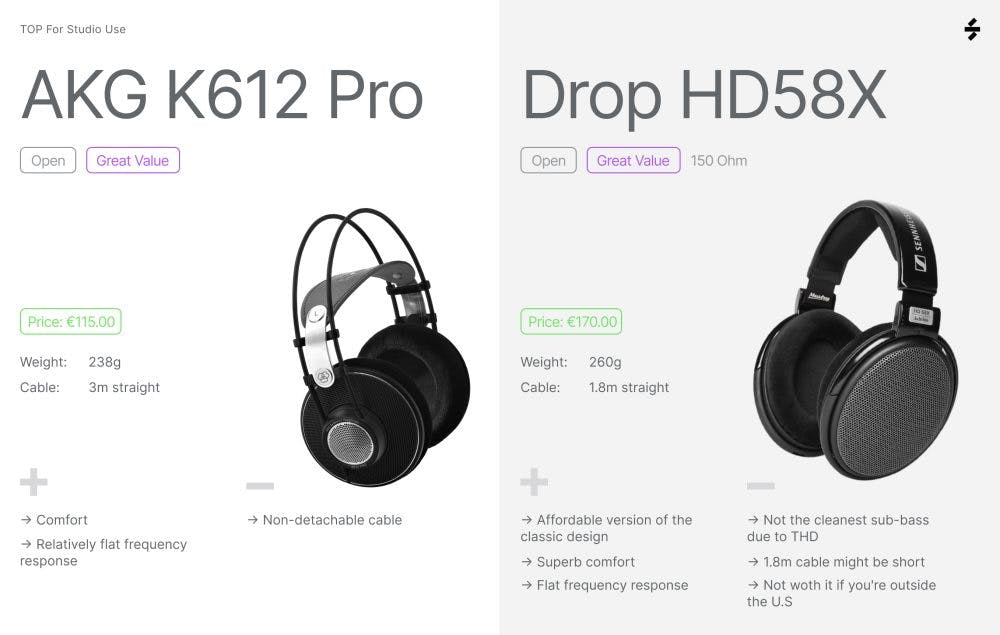Screen dimensions: 1000x635
Task: Click the lightning logo icon top right
Action: pos(972,29)
